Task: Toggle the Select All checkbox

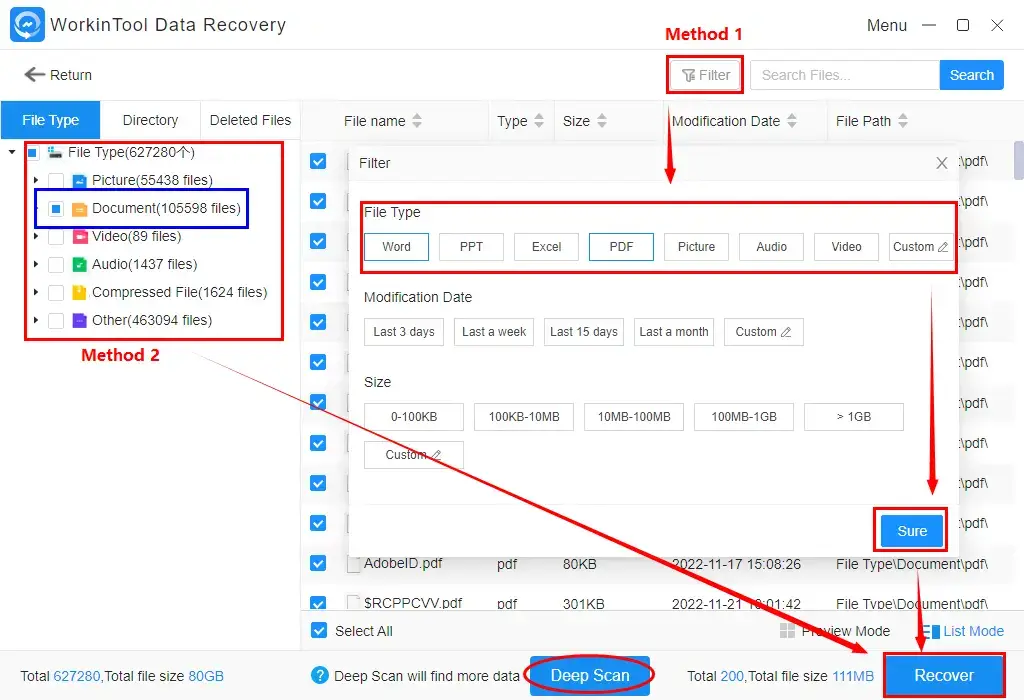Action: [319, 631]
